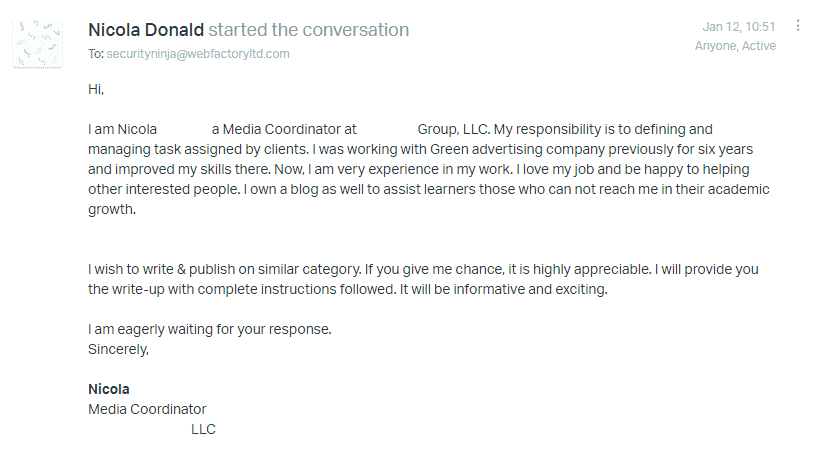815x451 pixels.
Task: Click the 'Hi,' greeting line
Action: pos(96,89)
